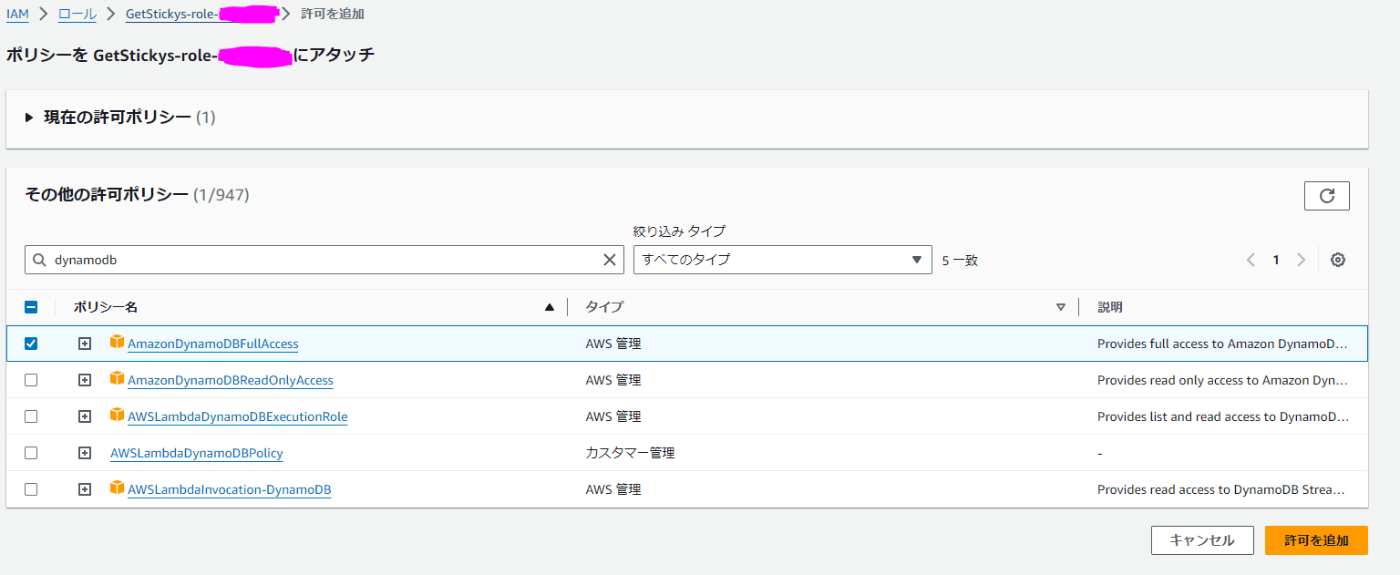Image resolution: width=1400 pixels, height=575 pixels.
Task: Open IAM breadcrumb link
Action: (17, 14)
